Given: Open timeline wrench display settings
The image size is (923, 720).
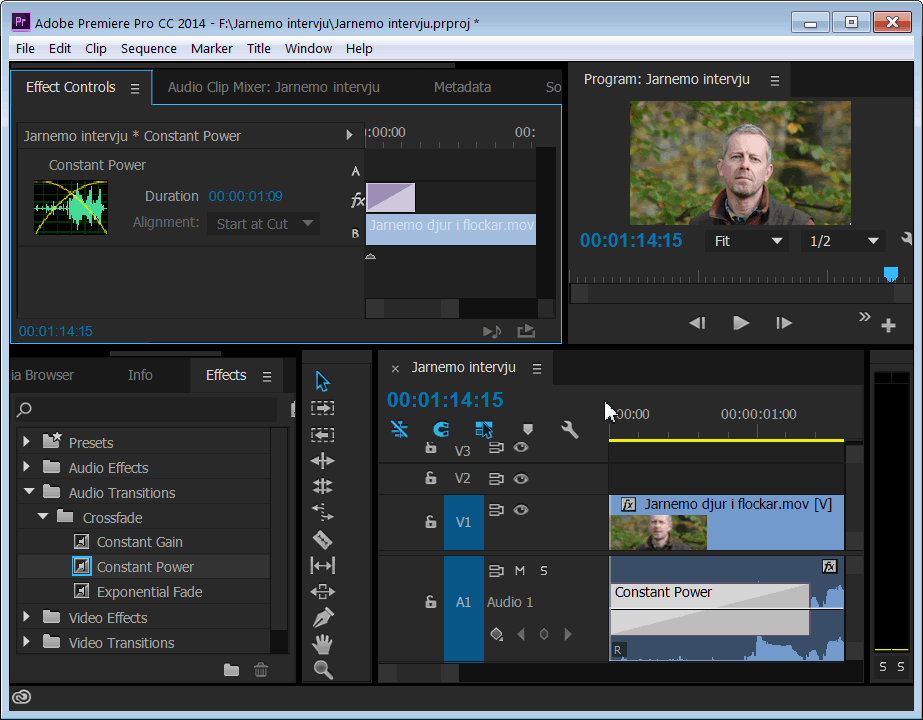Looking at the screenshot, I should (x=570, y=430).
